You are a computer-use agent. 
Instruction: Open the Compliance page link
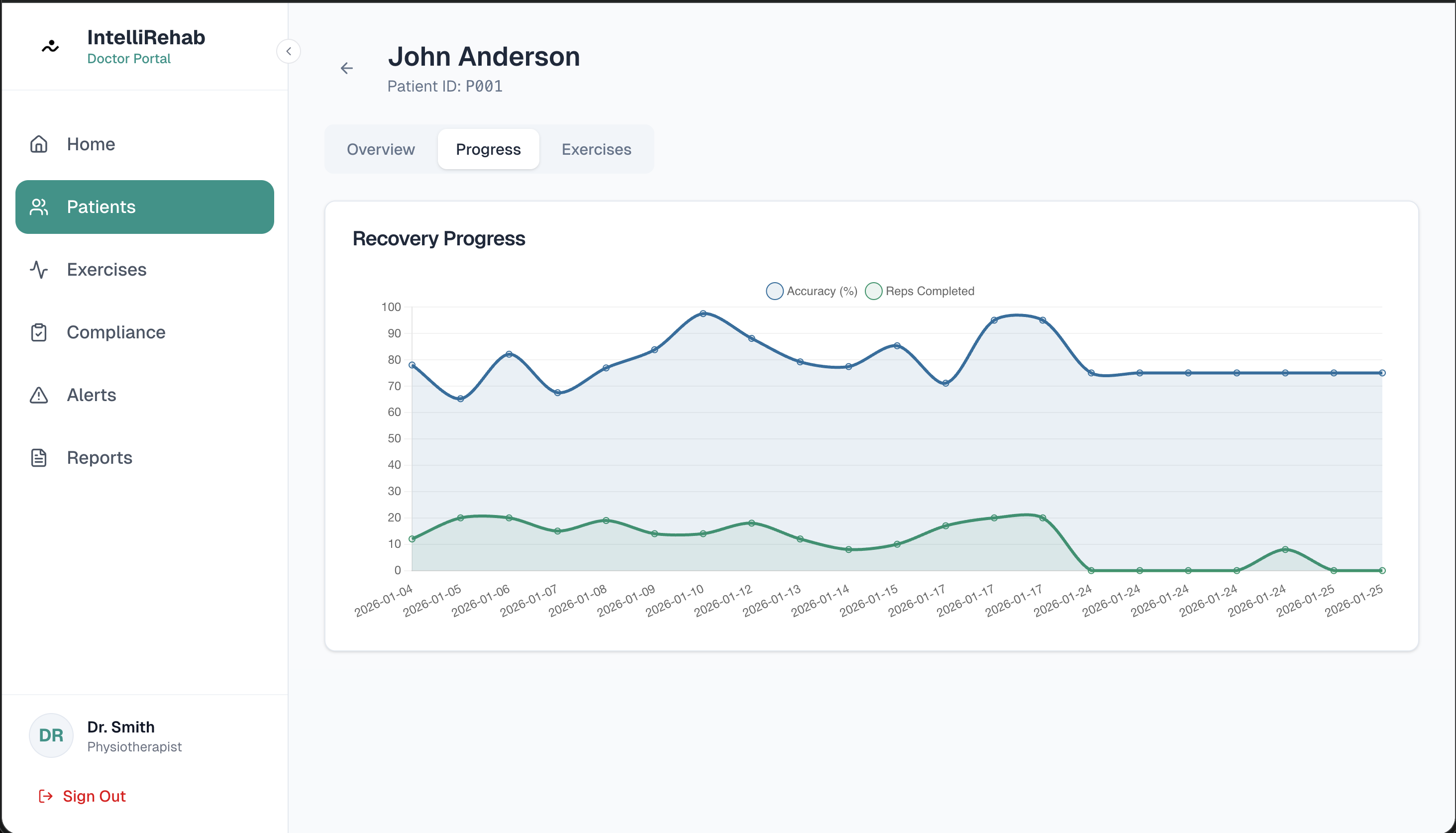coord(115,332)
